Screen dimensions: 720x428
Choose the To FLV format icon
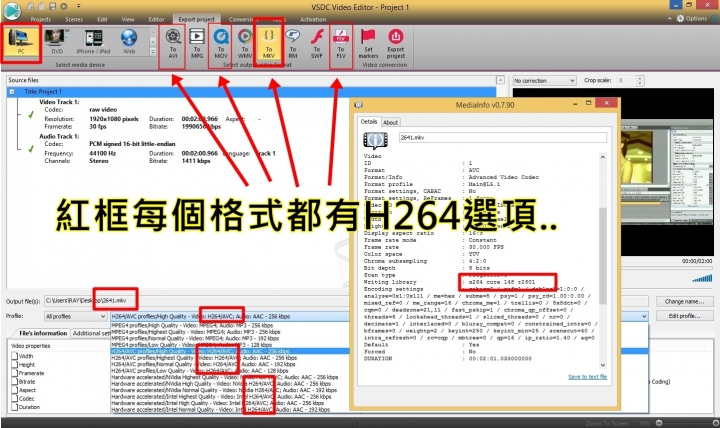(x=341, y=44)
